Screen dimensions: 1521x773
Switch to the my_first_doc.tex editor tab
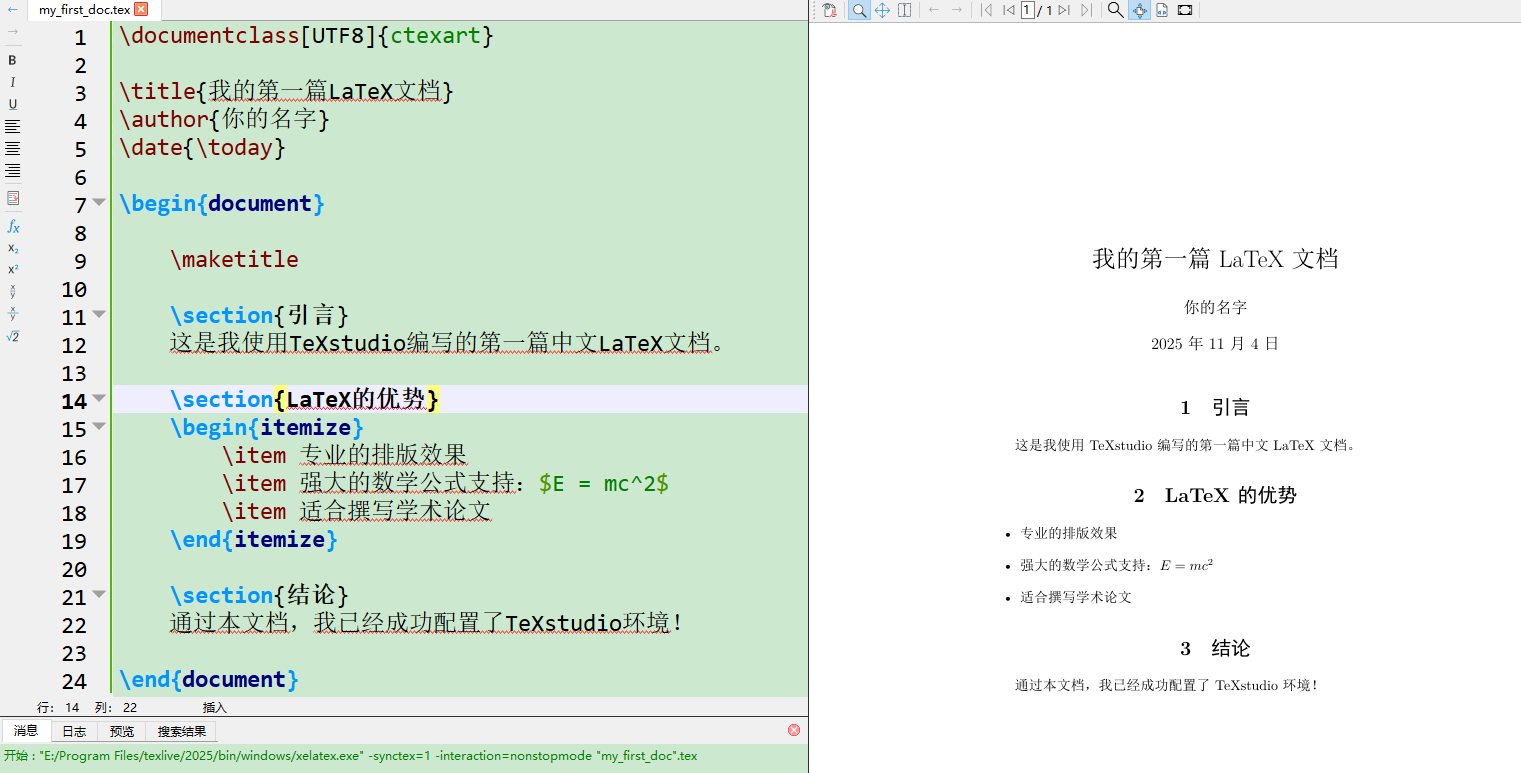(x=84, y=10)
